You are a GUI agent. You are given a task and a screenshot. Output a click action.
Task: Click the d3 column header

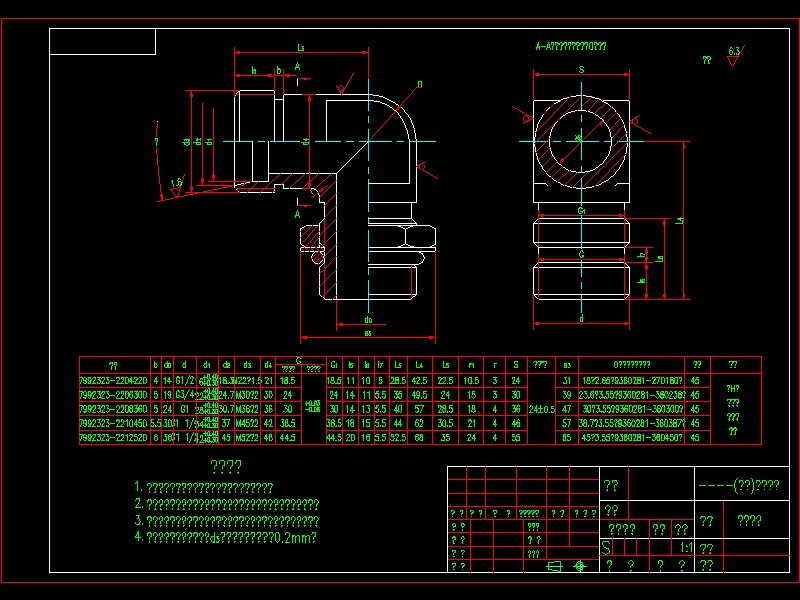pyautogui.click(x=247, y=365)
